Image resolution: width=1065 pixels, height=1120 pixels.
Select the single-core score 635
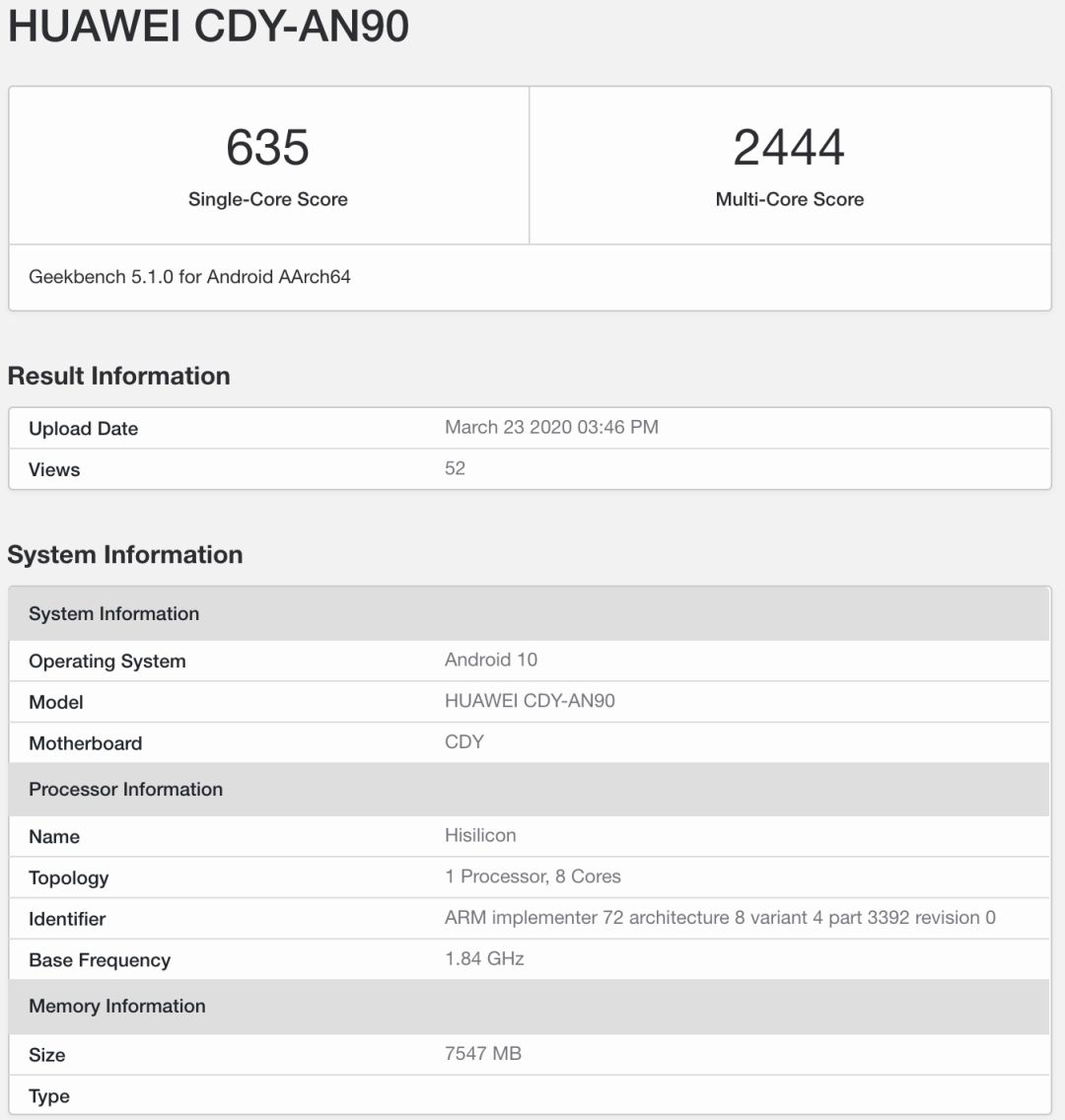pyautogui.click(x=267, y=148)
